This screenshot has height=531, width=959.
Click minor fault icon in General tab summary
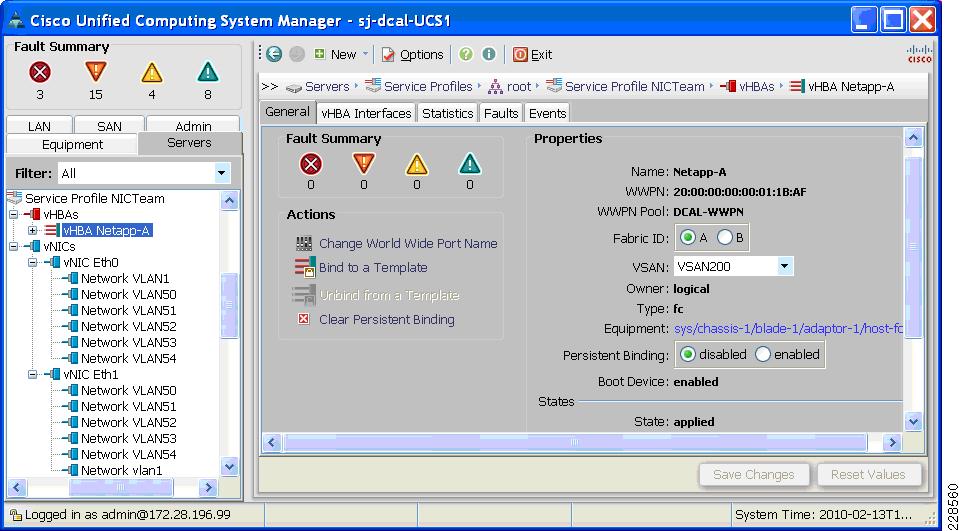[x=417, y=164]
